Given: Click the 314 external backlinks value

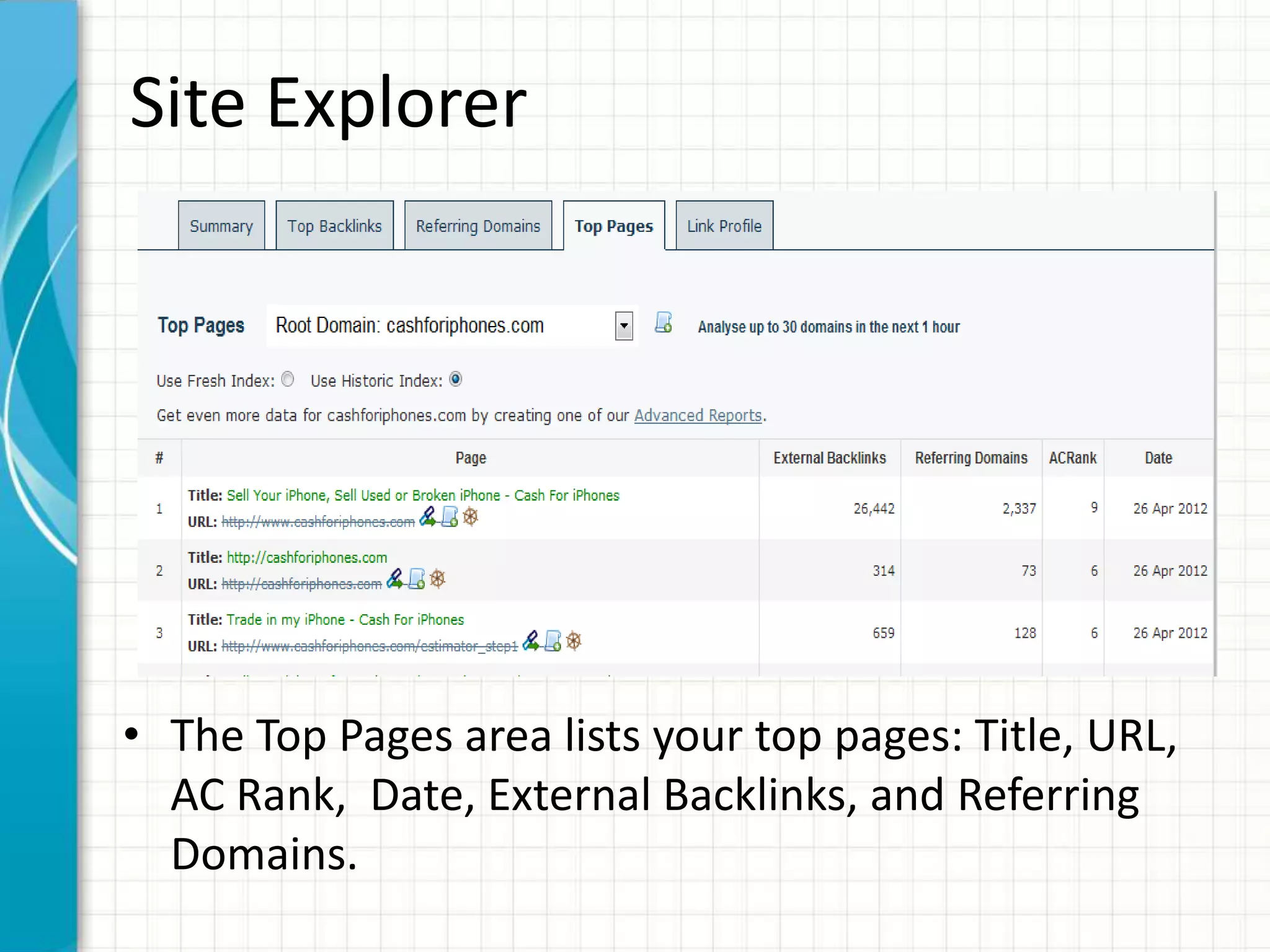Looking at the screenshot, I should pos(884,571).
